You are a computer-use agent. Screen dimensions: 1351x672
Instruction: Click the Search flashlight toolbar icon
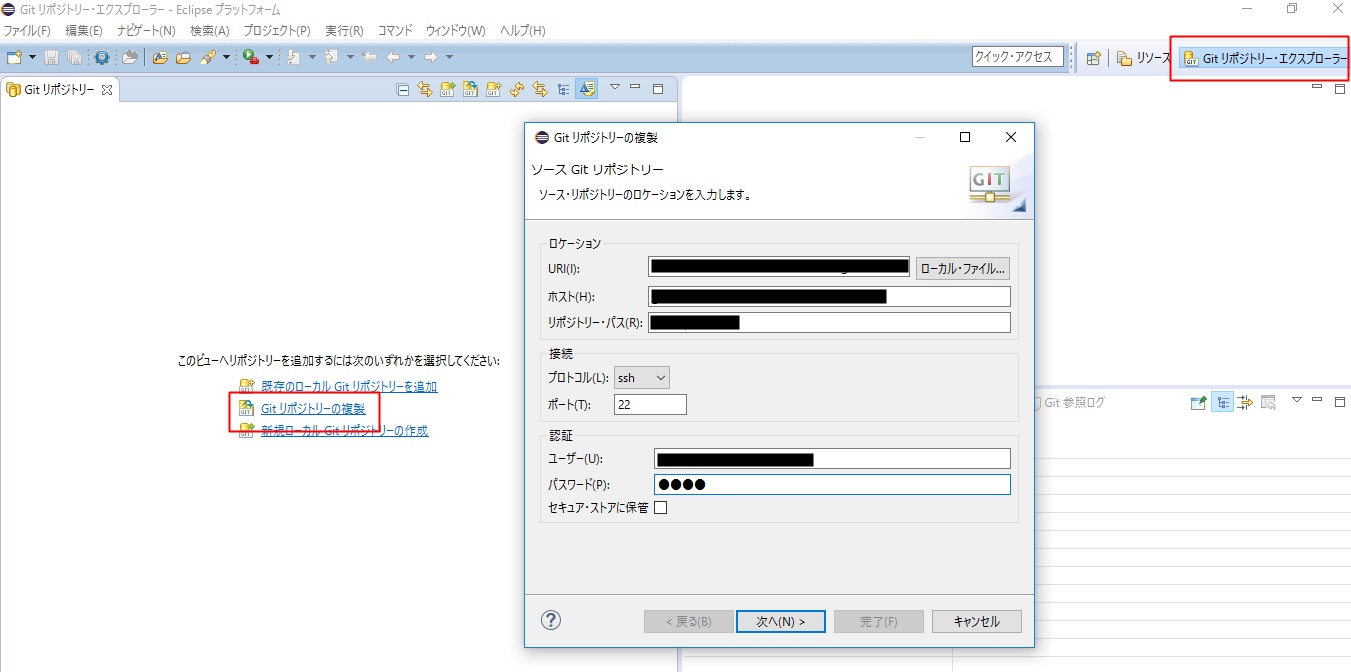click(x=208, y=58)
